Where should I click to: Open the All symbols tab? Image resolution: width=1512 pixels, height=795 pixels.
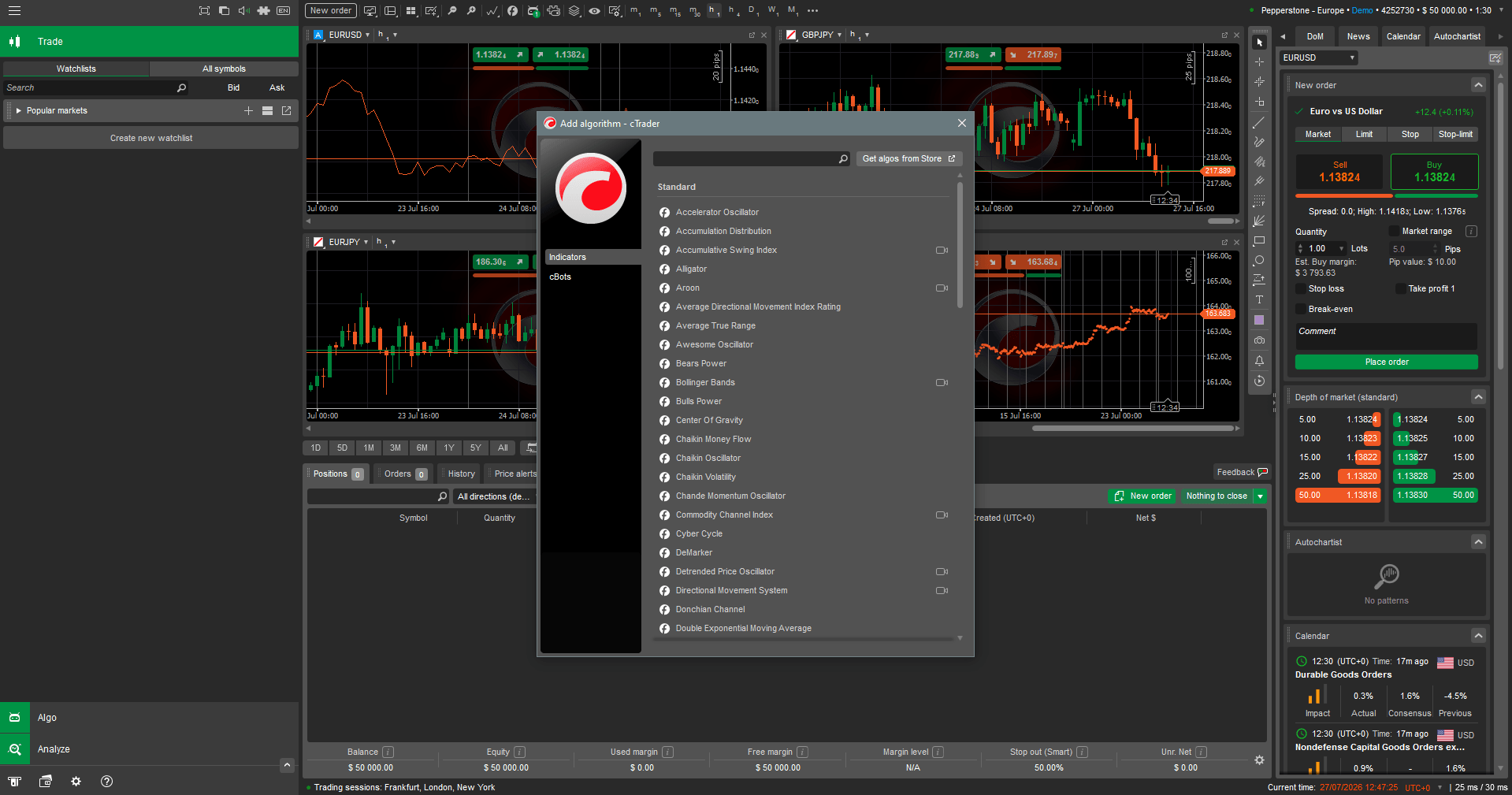click(x=224, y=69)
